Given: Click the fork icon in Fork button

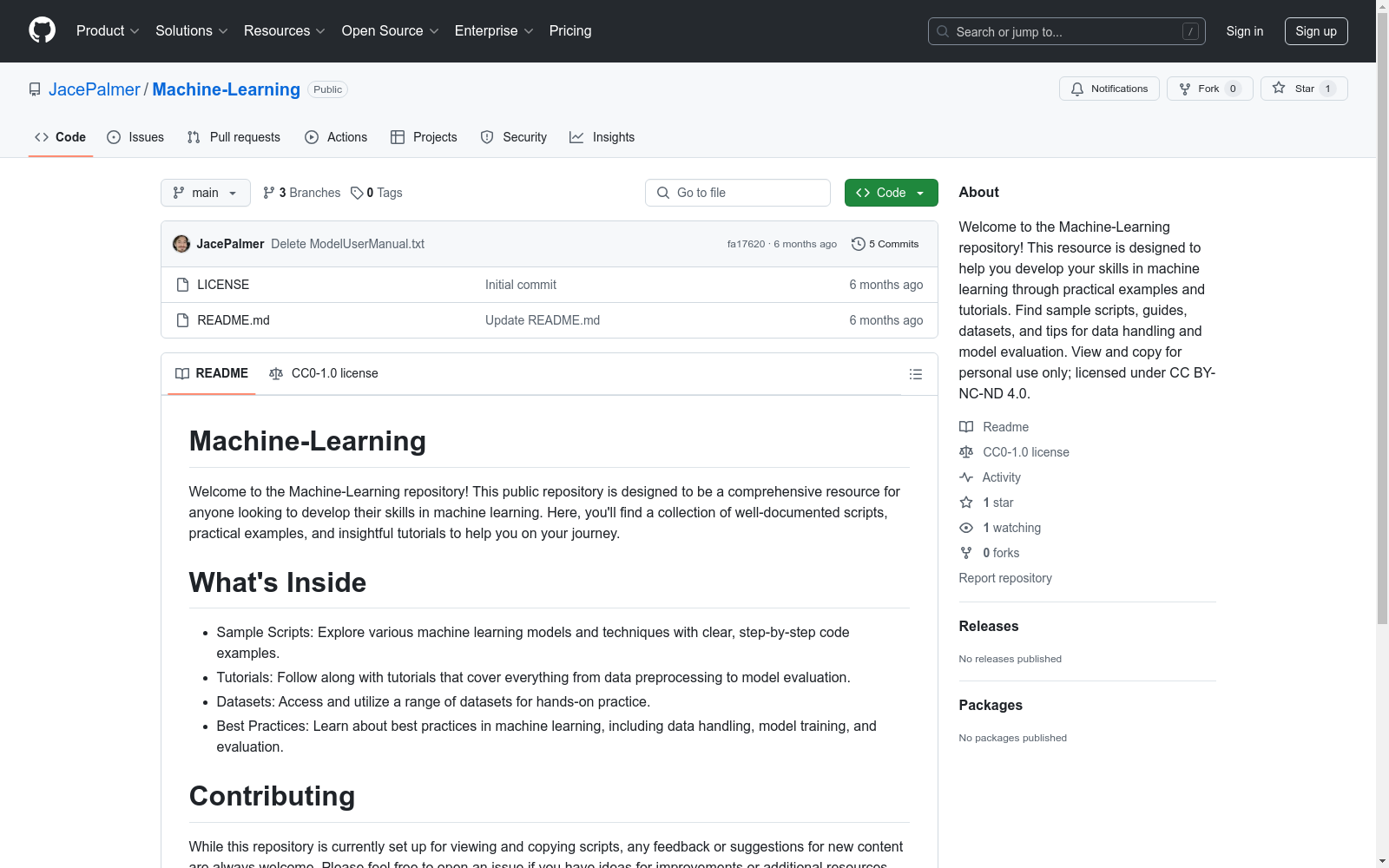Looking at the screenshot, I should pos(1185,89).
